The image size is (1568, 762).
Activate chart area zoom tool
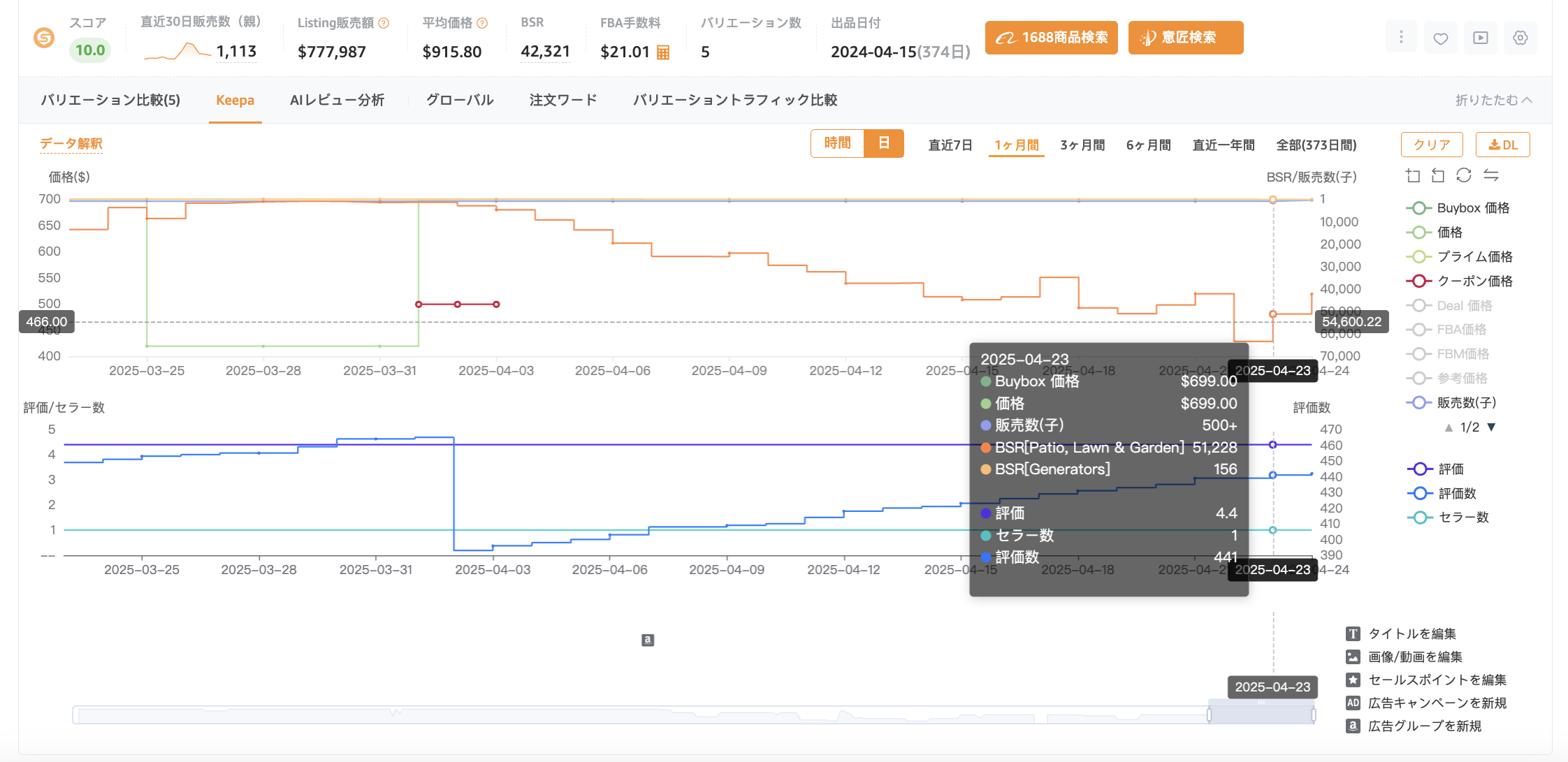(x=1413, y=175)
